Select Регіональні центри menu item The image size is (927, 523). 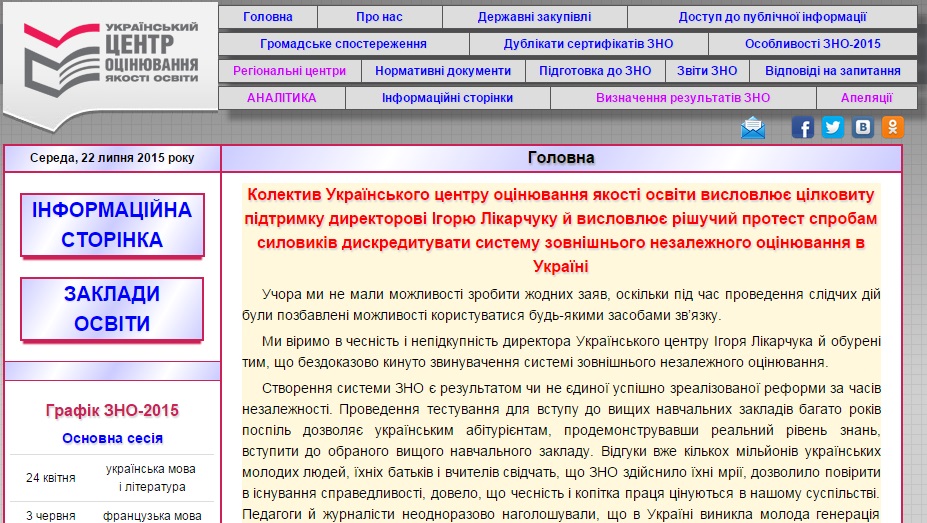[289, 71]
